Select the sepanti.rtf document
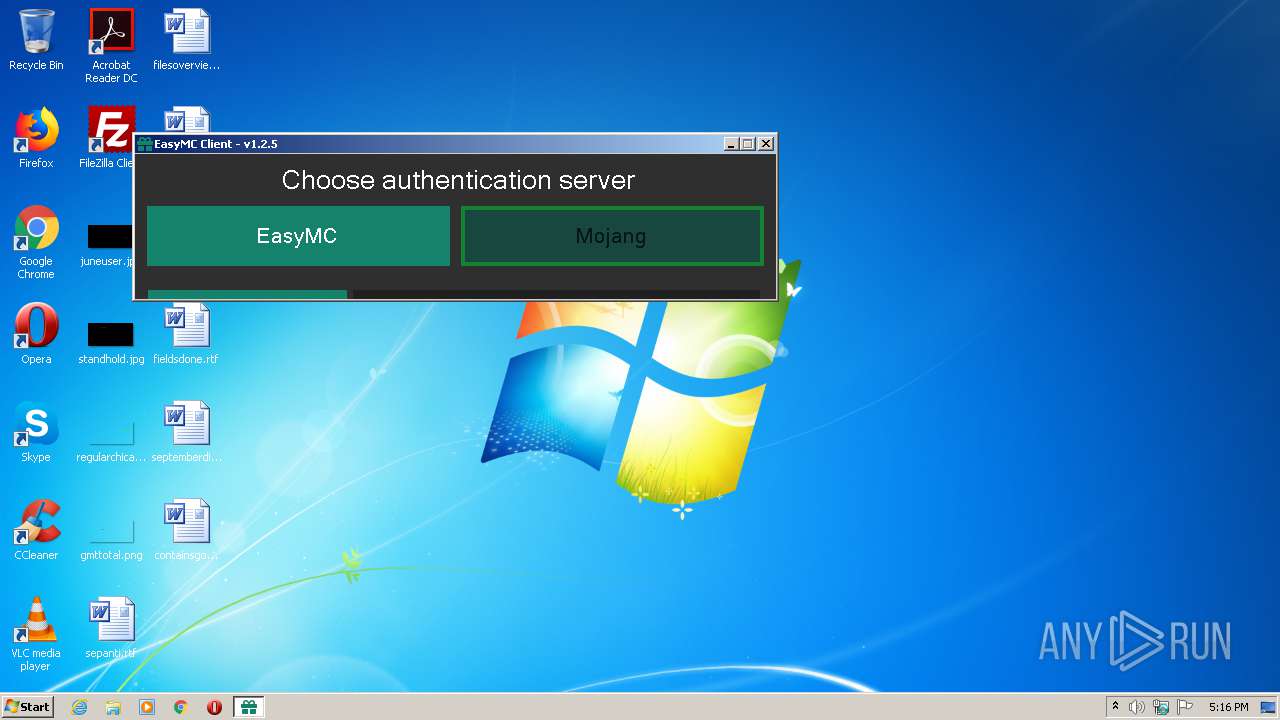 point(111,628)
